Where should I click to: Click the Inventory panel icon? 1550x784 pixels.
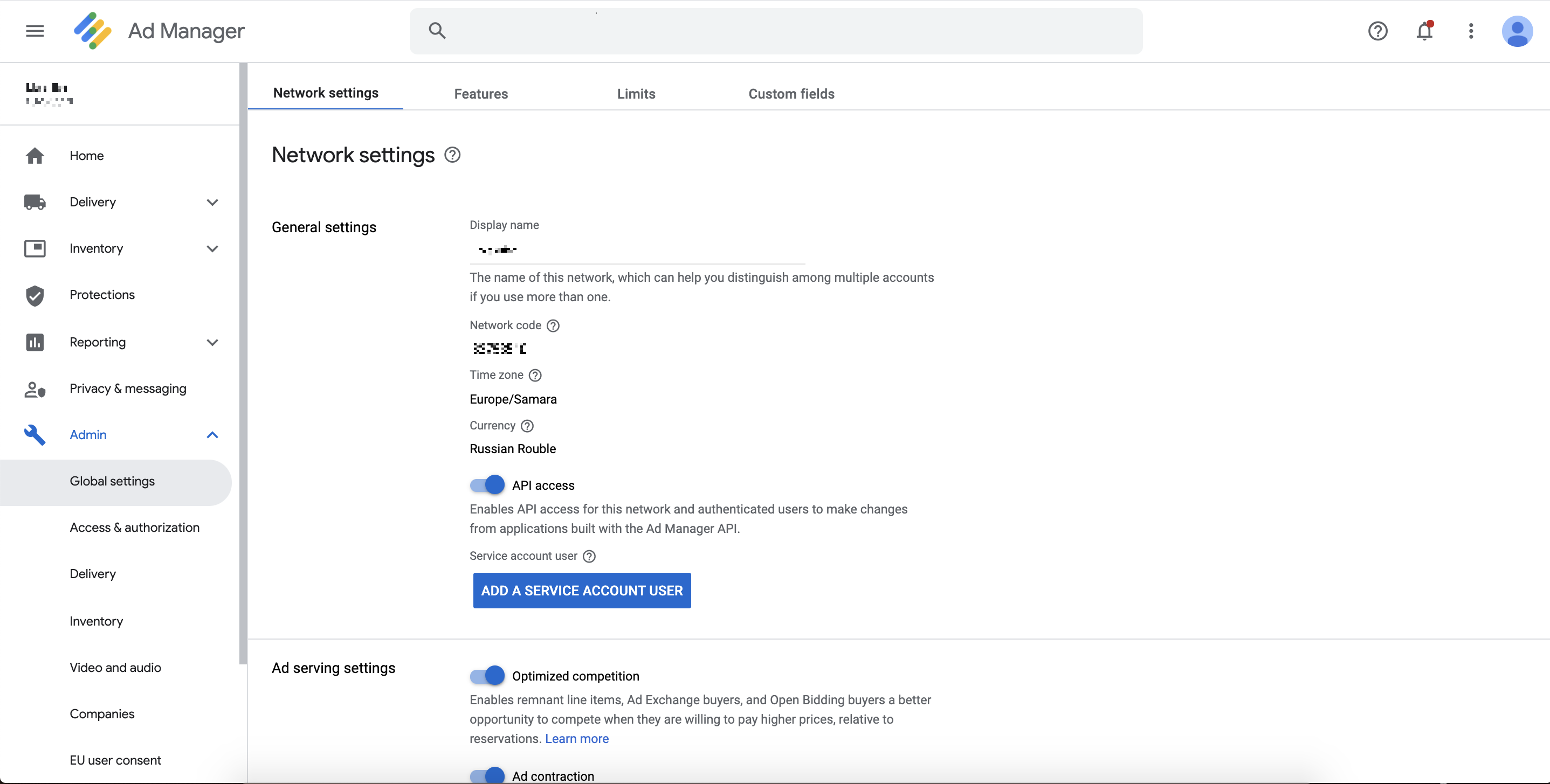coord(35,248)
